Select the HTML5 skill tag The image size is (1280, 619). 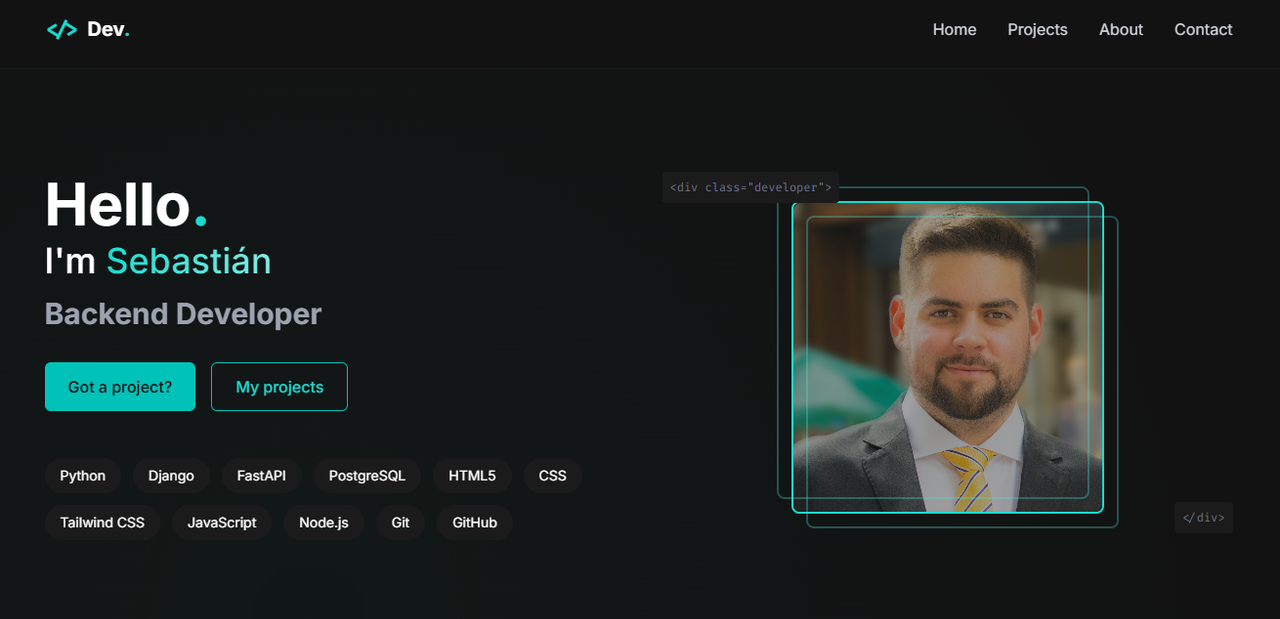tap(472, 476)
